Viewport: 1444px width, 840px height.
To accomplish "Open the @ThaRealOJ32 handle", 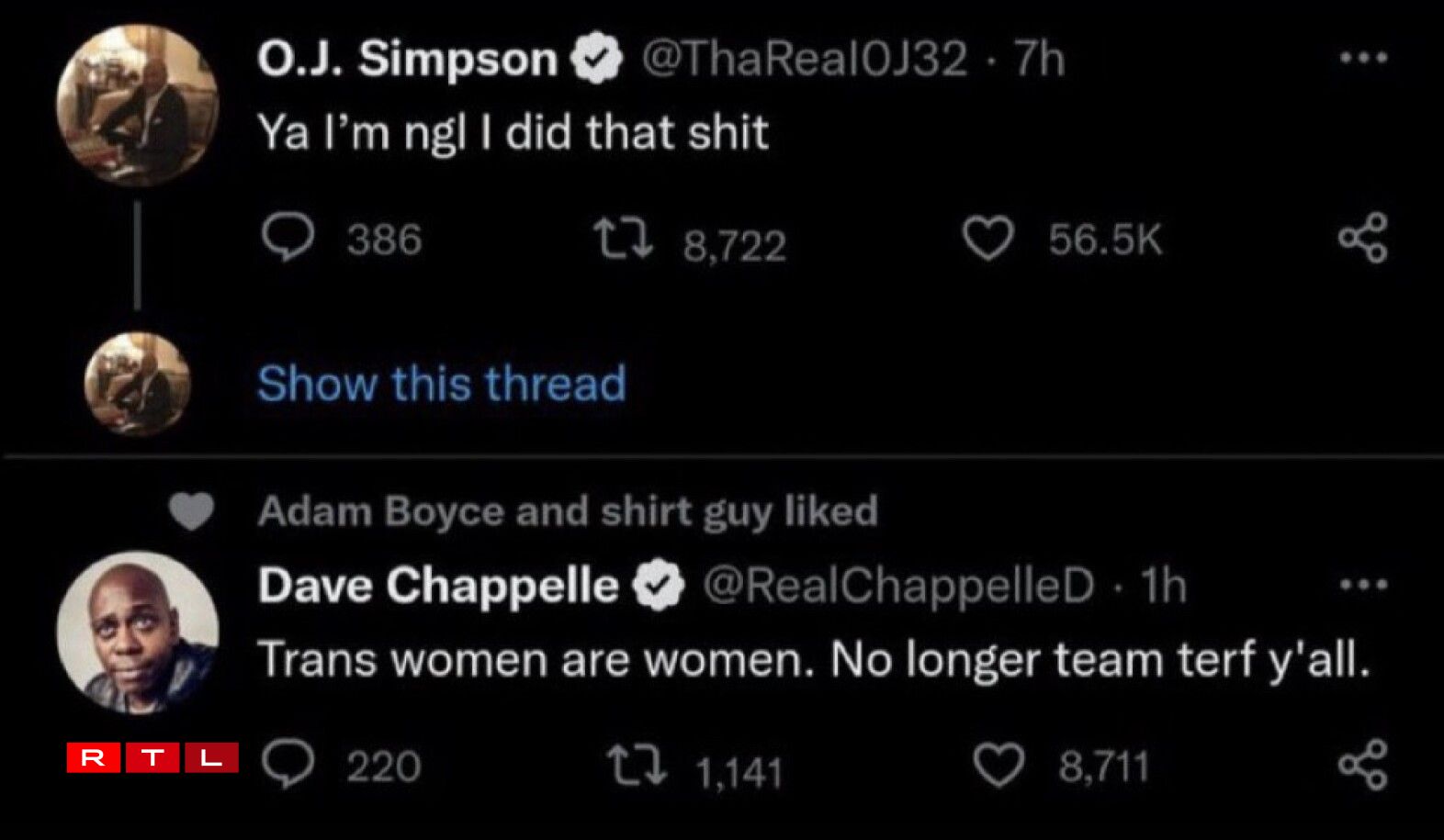I will [804, 60].
